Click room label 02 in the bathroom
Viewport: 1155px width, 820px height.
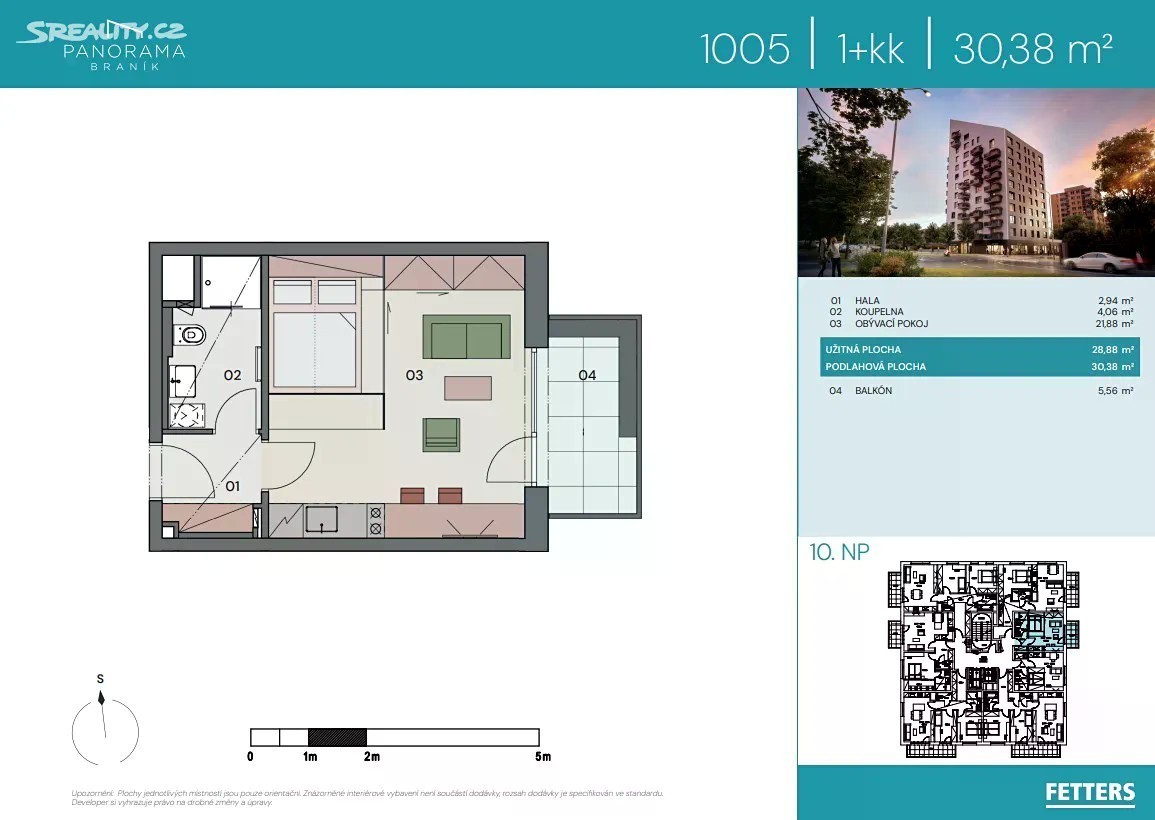(232, 375)
